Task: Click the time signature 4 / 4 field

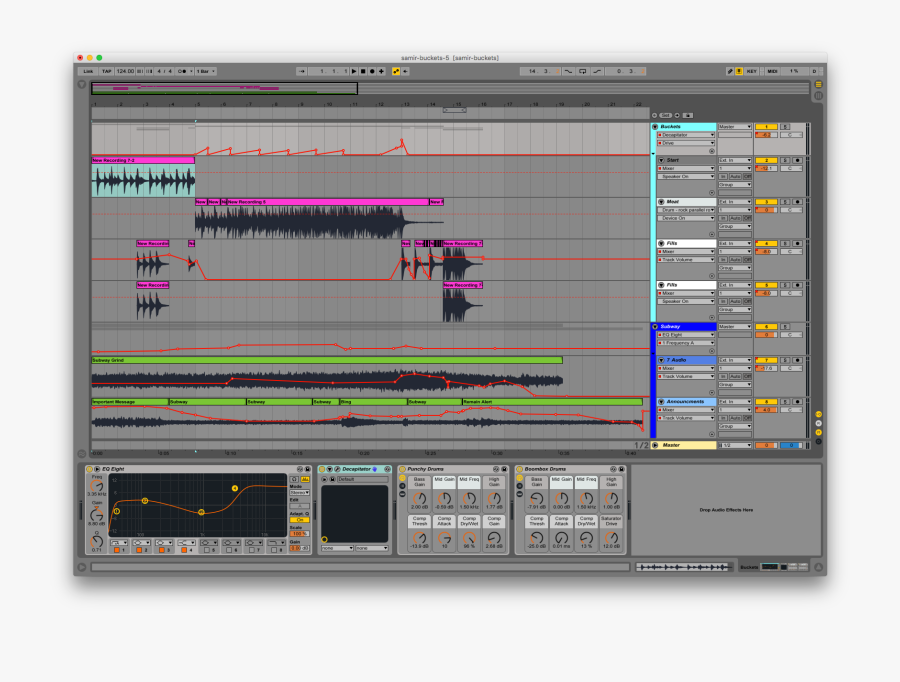Action: pyautogui.click(x=165, y=71)
